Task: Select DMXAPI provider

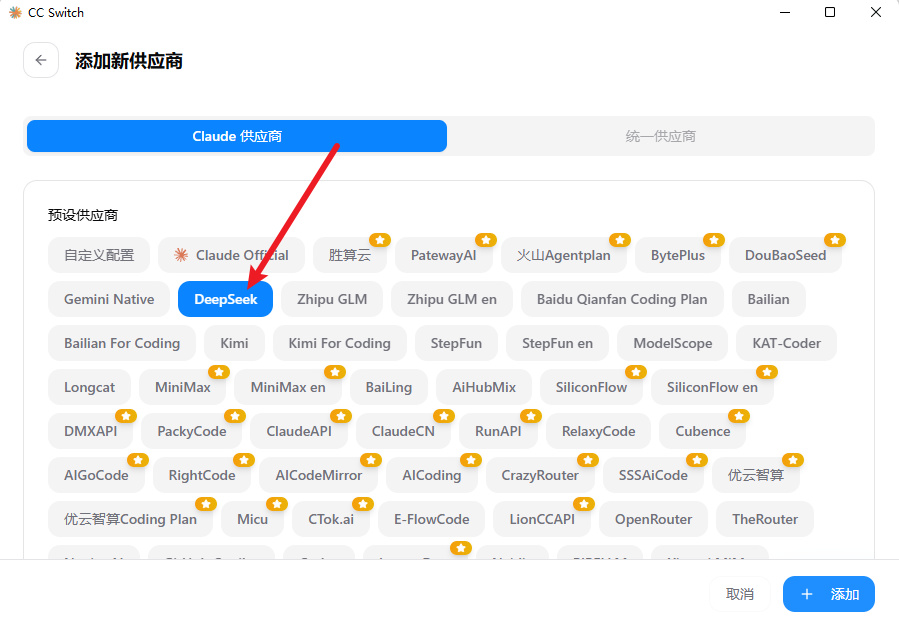Action: pyautogui.click(x=91, y=431)
